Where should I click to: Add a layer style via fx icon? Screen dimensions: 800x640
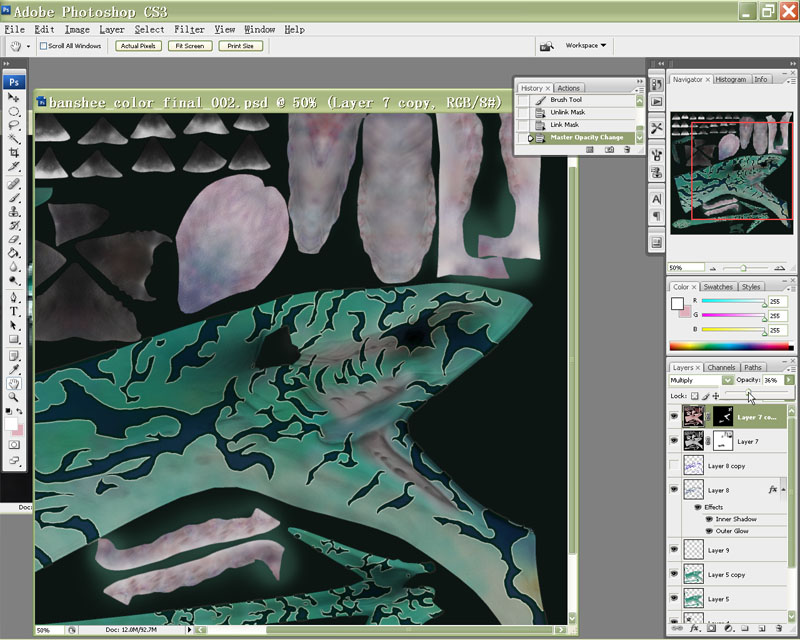pos(694,628)
